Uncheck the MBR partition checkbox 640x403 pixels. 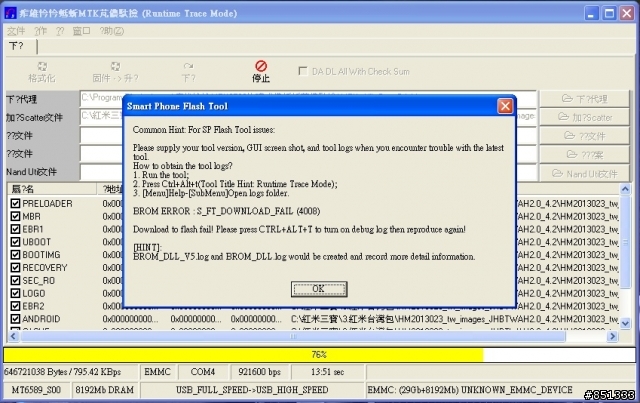click(15, 216)
